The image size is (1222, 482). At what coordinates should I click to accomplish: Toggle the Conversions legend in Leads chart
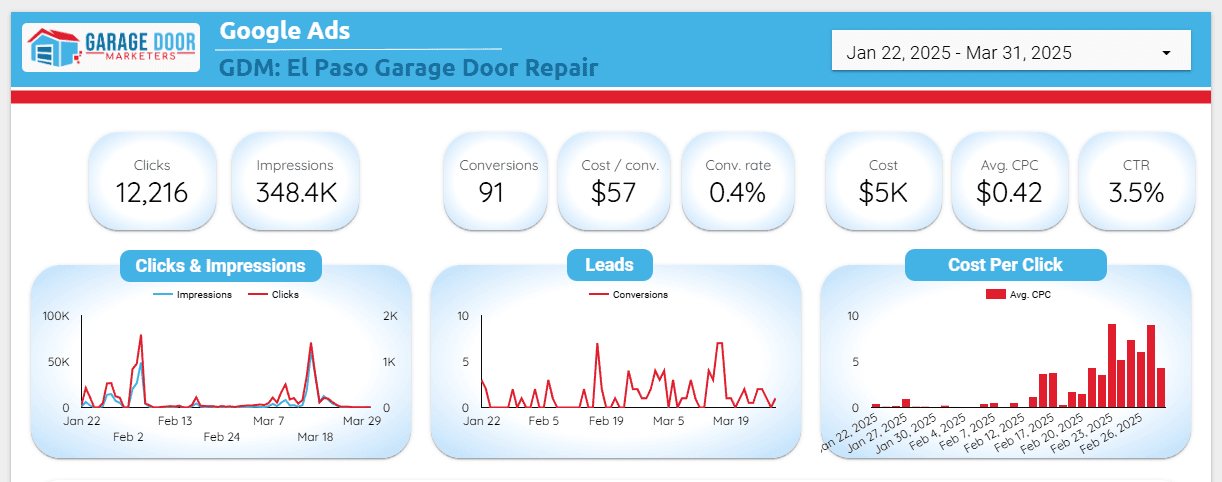[629, 295]
